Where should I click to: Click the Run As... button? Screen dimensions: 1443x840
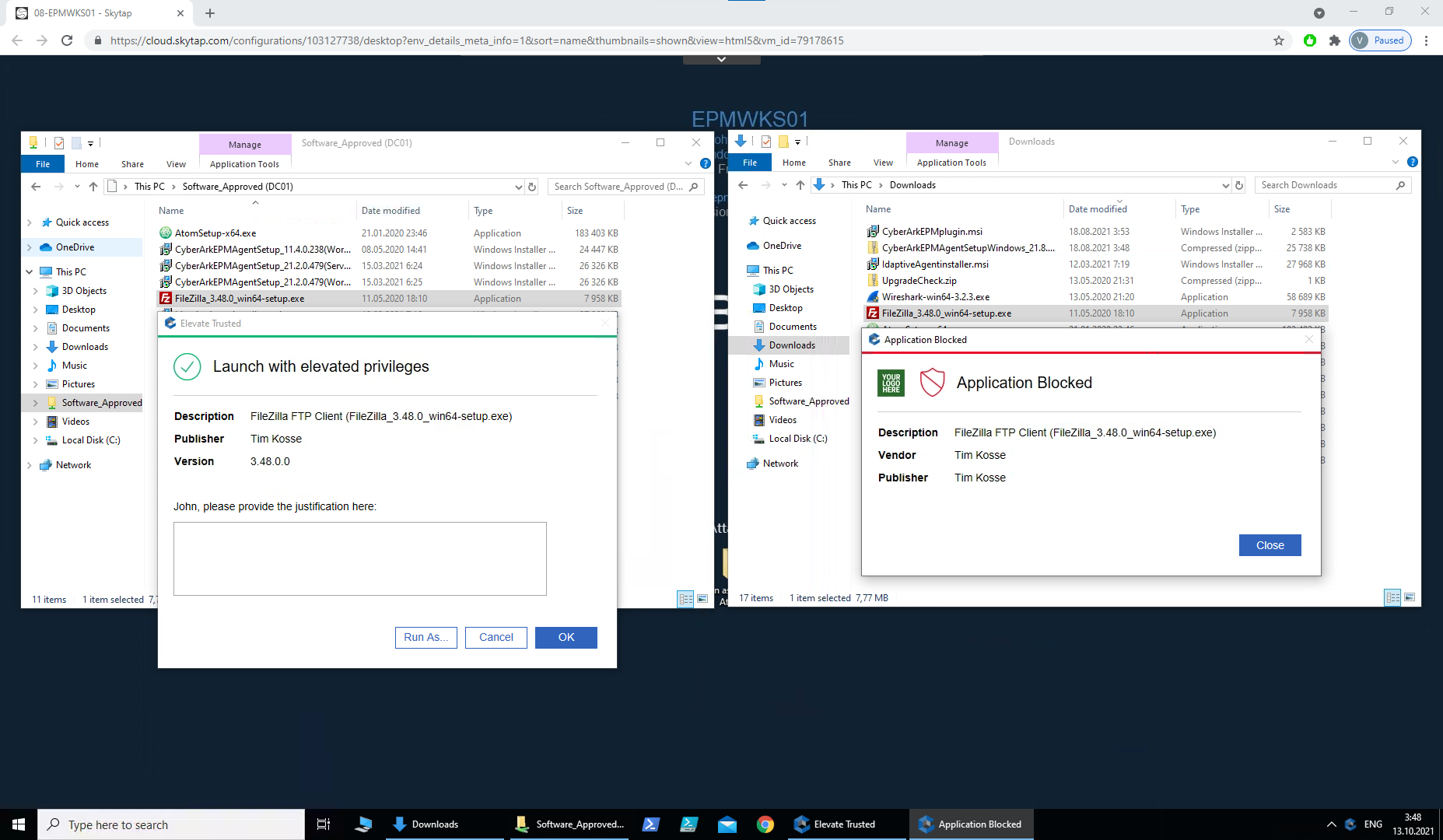(x=426, y=637)
